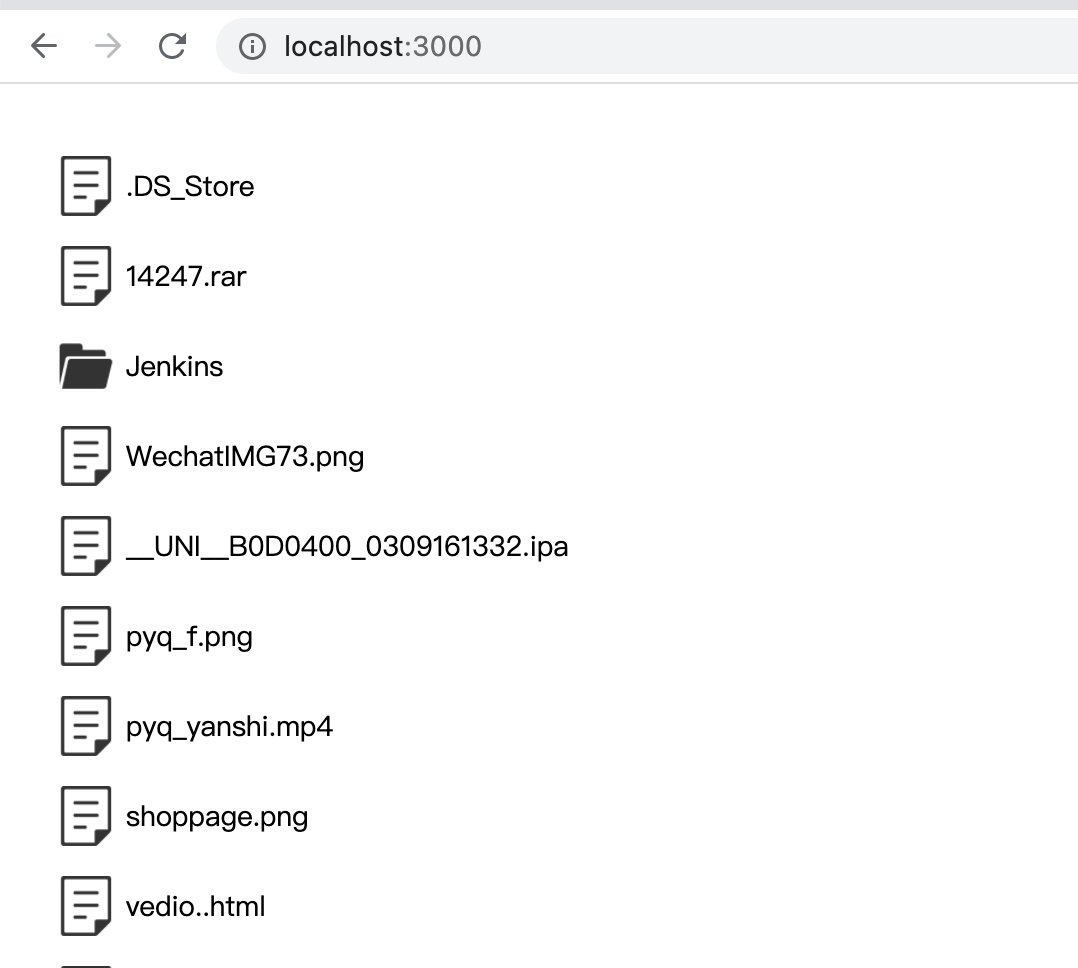
Task: Open the shoppage.png link
Action: point(217,817)
